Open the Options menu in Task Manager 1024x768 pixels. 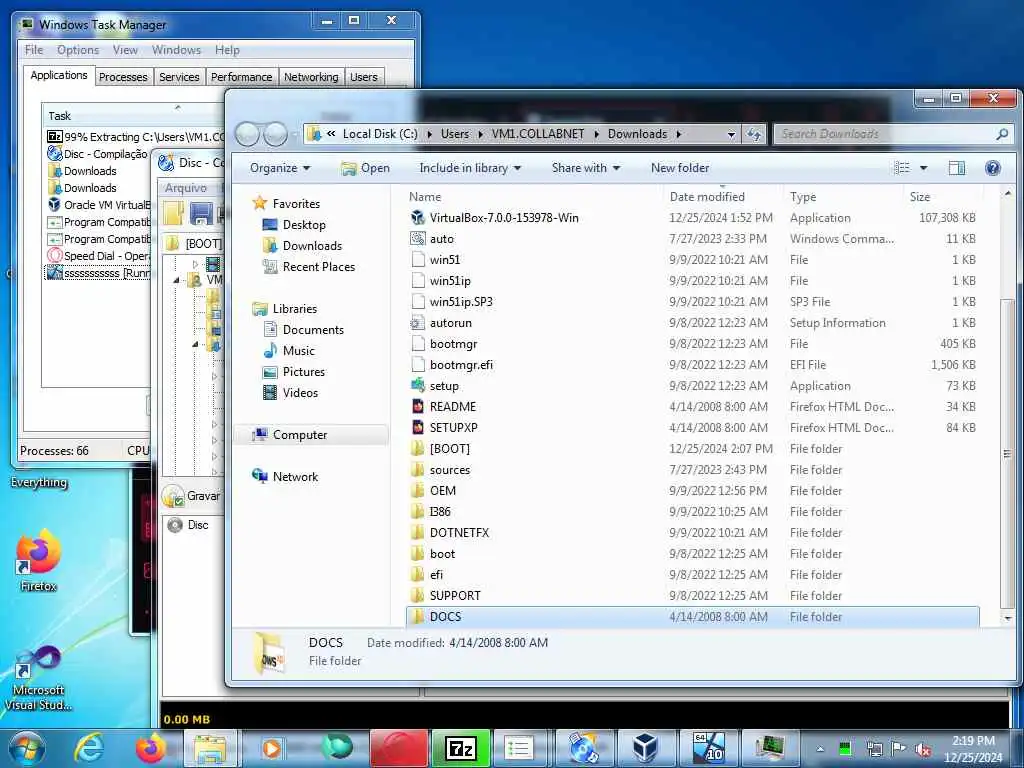tap(78, 50)
